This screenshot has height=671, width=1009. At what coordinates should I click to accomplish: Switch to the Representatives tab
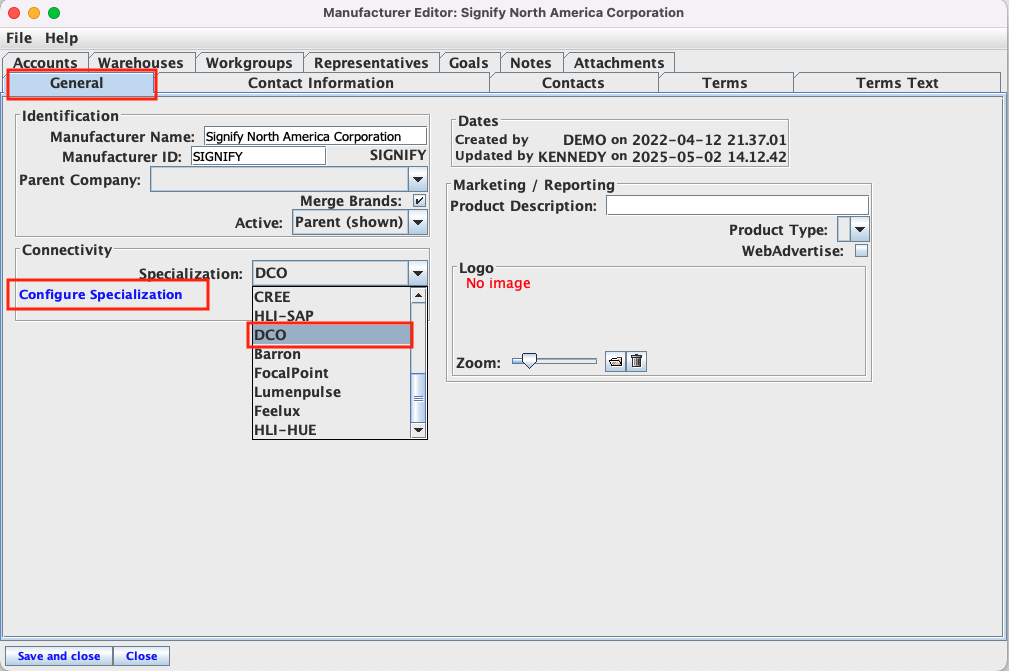tap(371, 62)
